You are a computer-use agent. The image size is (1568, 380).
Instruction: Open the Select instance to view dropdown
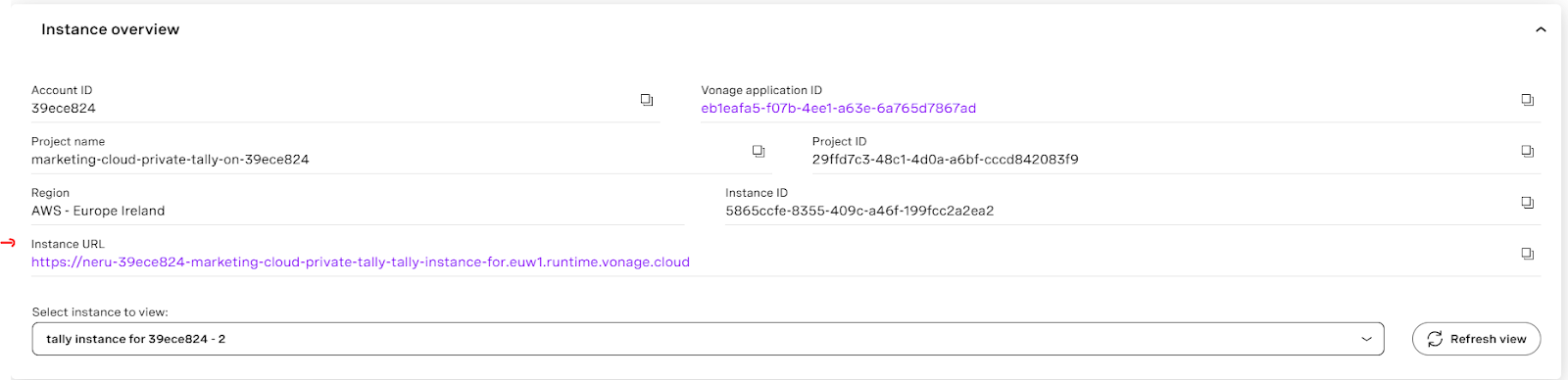coord(708,339)
